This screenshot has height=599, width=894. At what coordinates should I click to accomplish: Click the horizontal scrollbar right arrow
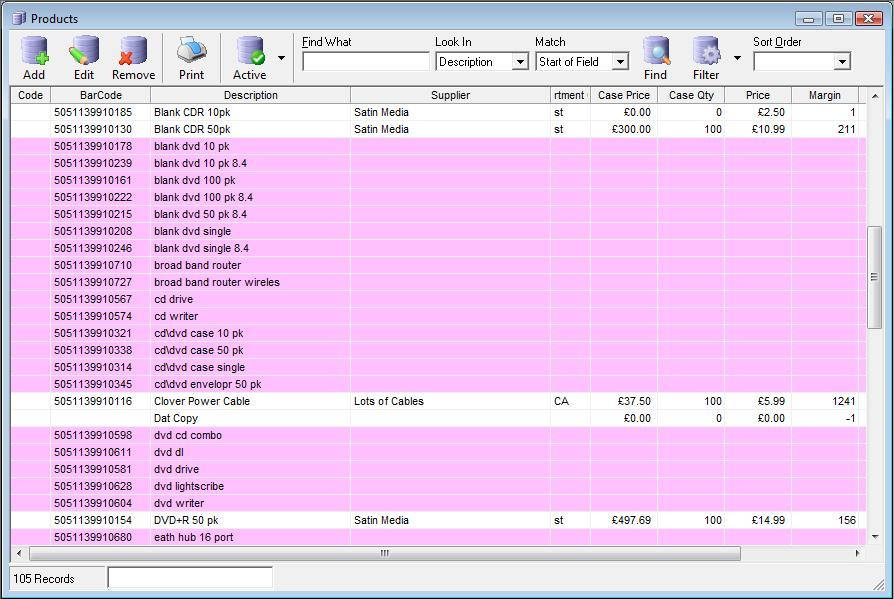pos(857,553)
